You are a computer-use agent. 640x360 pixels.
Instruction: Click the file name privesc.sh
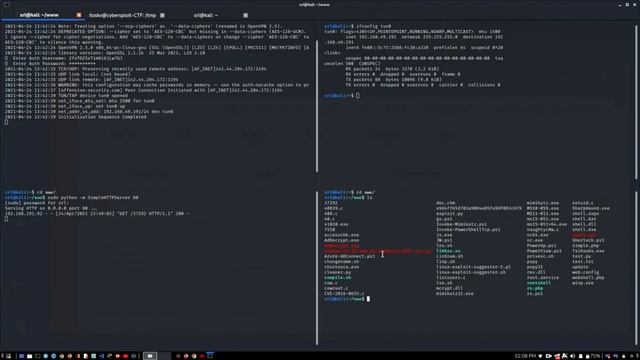(540, 256)
